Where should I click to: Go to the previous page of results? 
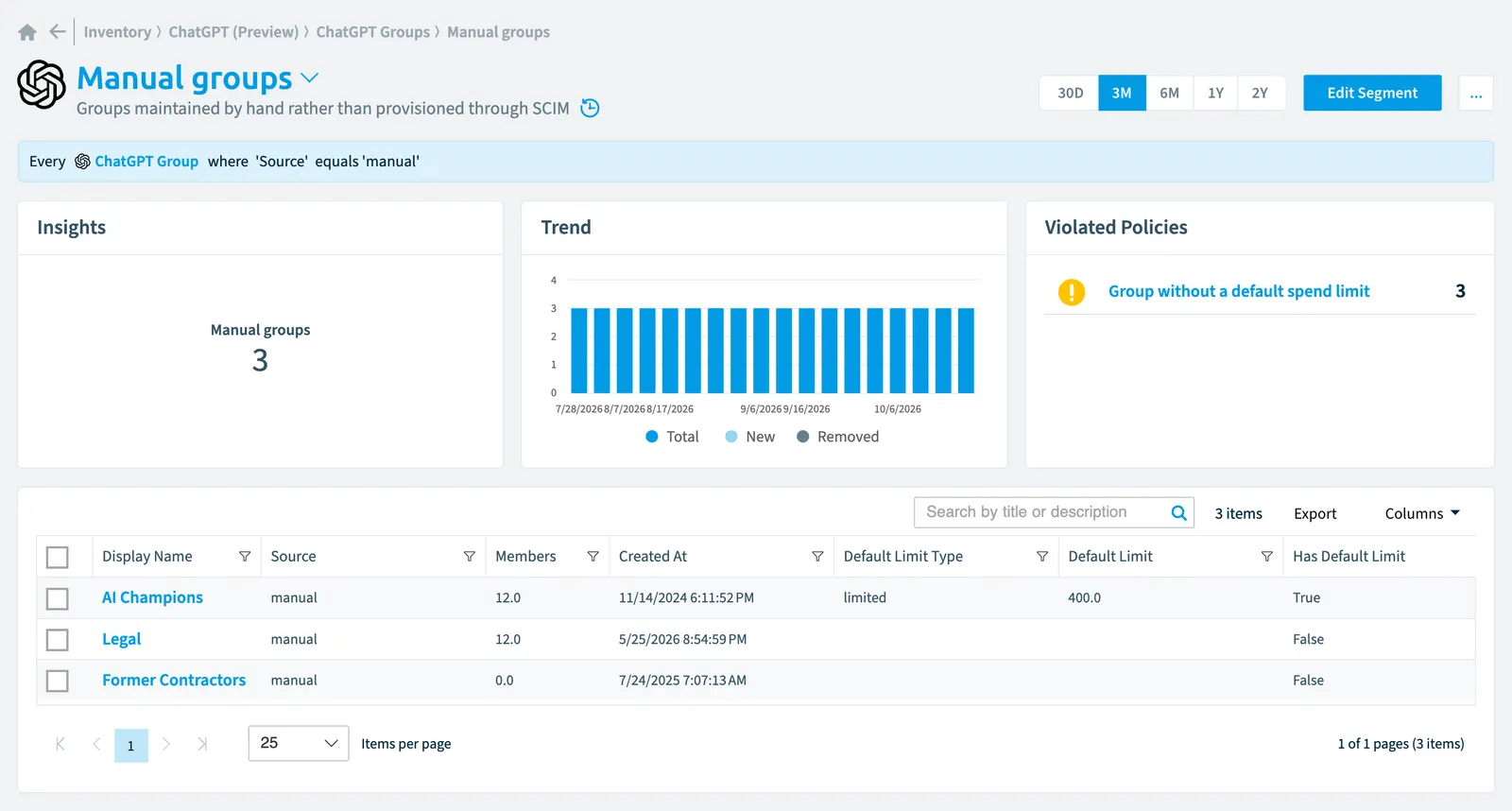[x=96, y=744]
